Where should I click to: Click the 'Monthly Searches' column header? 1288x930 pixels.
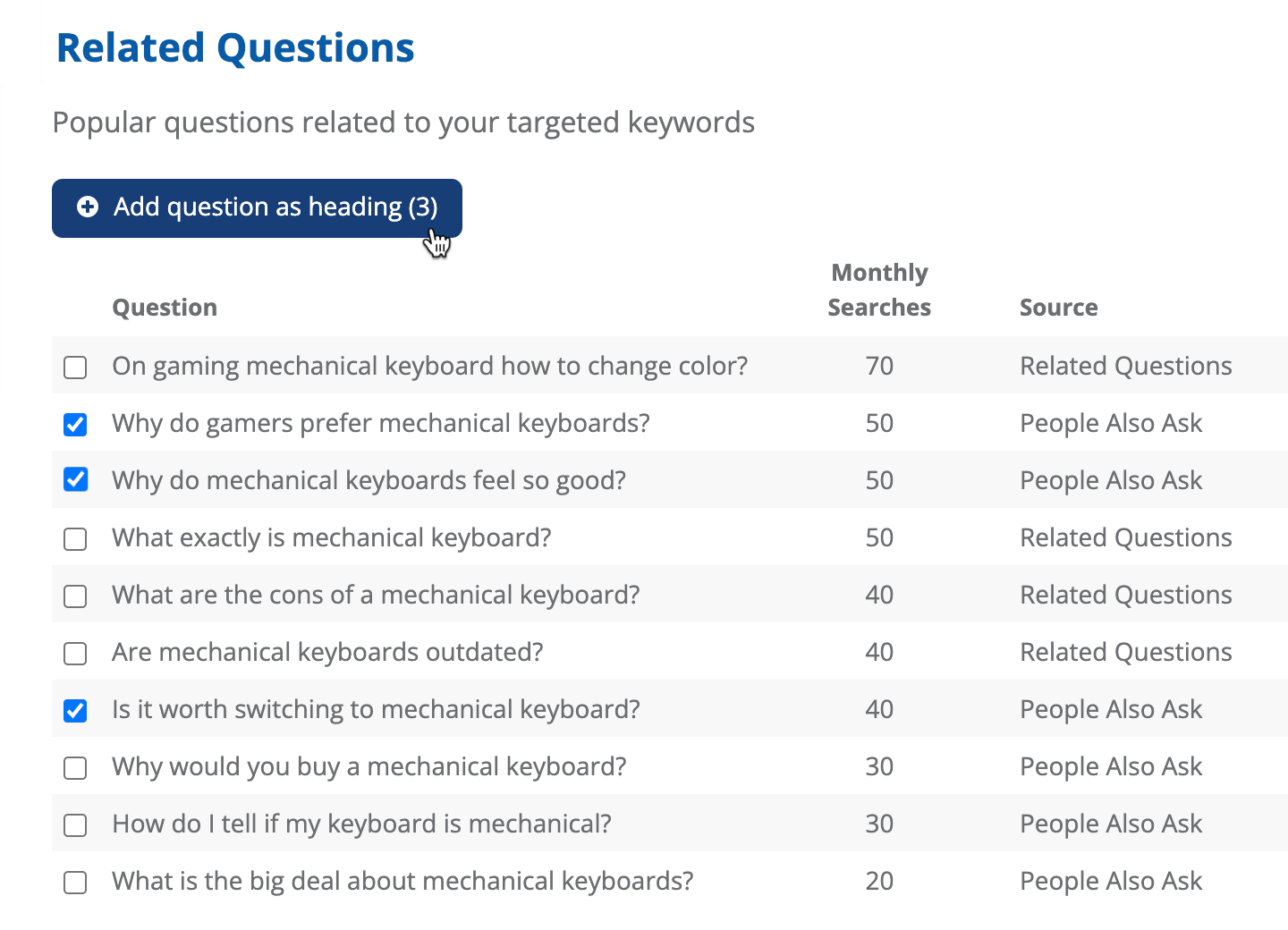click(x=879, y=290)
